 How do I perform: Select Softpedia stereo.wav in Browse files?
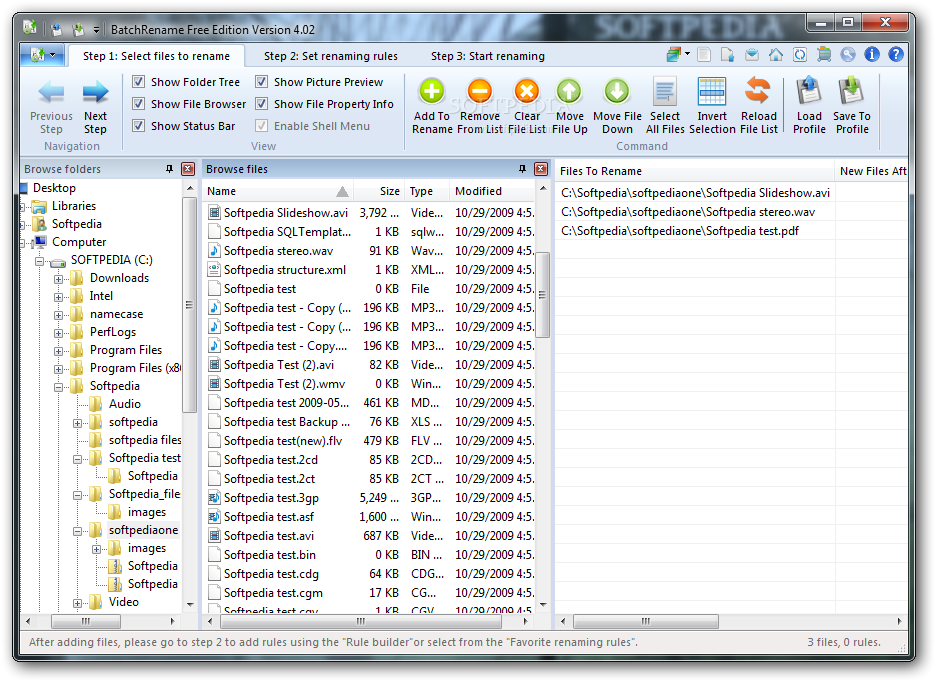pos(278,251)
